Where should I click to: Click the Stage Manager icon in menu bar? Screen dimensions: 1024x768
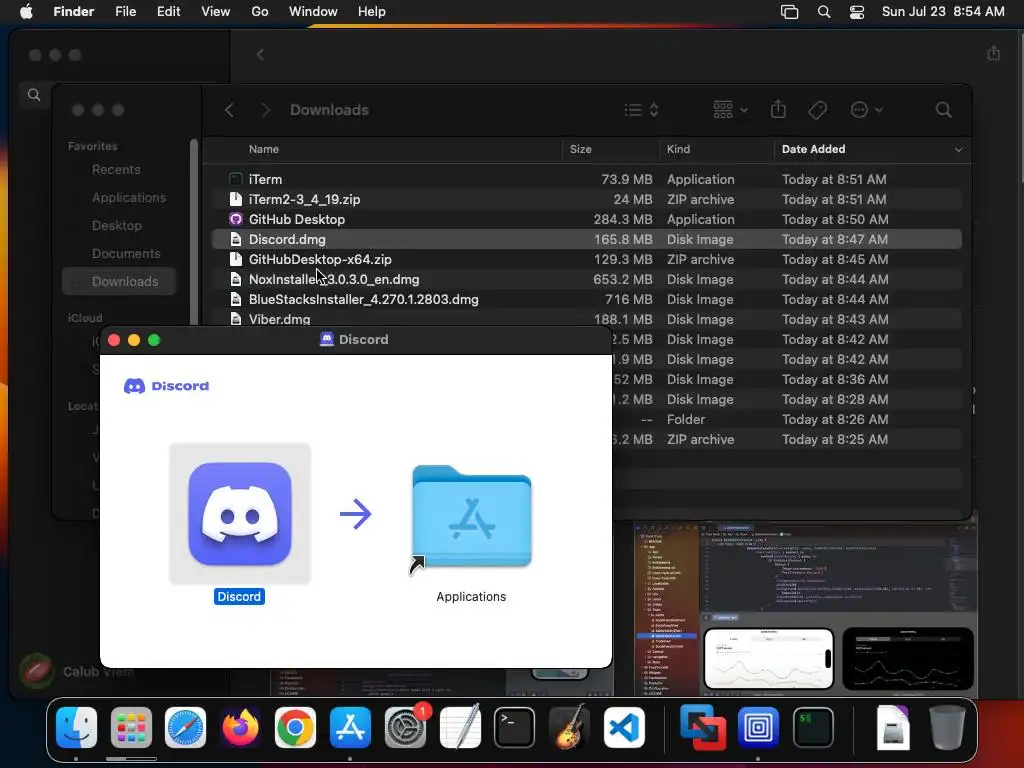click(789, 12)
